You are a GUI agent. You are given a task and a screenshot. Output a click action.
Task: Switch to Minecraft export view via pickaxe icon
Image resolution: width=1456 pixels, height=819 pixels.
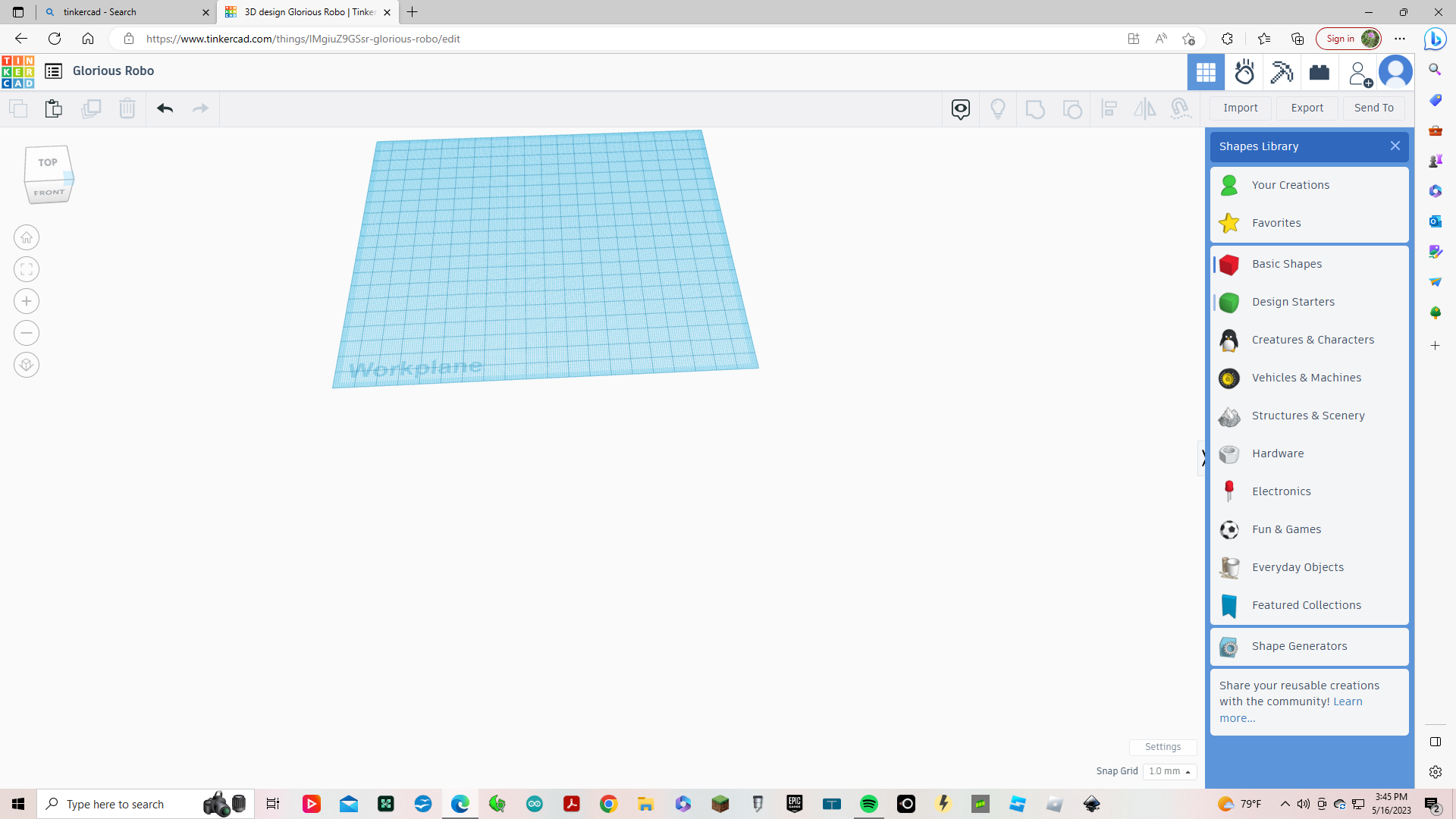coord(1281,72)
